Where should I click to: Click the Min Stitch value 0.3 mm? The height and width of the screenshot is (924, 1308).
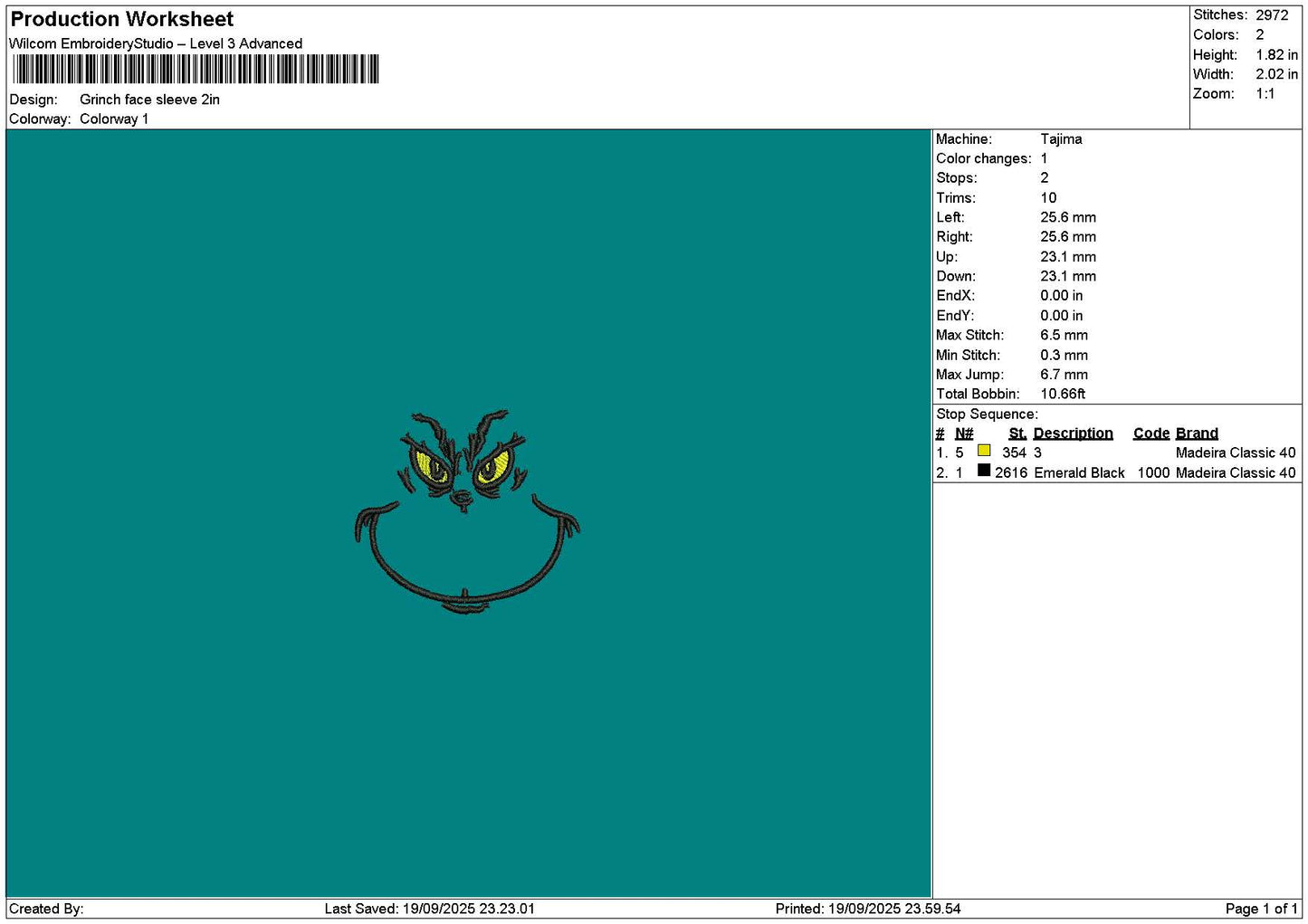pyautogui.click(x=1065, y=355)
